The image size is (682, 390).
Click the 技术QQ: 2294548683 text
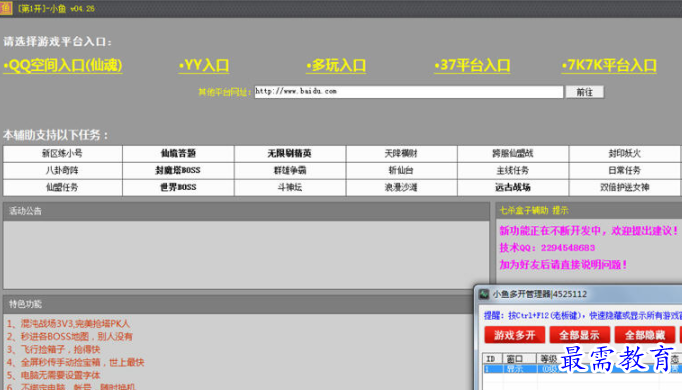pos(547,248)
